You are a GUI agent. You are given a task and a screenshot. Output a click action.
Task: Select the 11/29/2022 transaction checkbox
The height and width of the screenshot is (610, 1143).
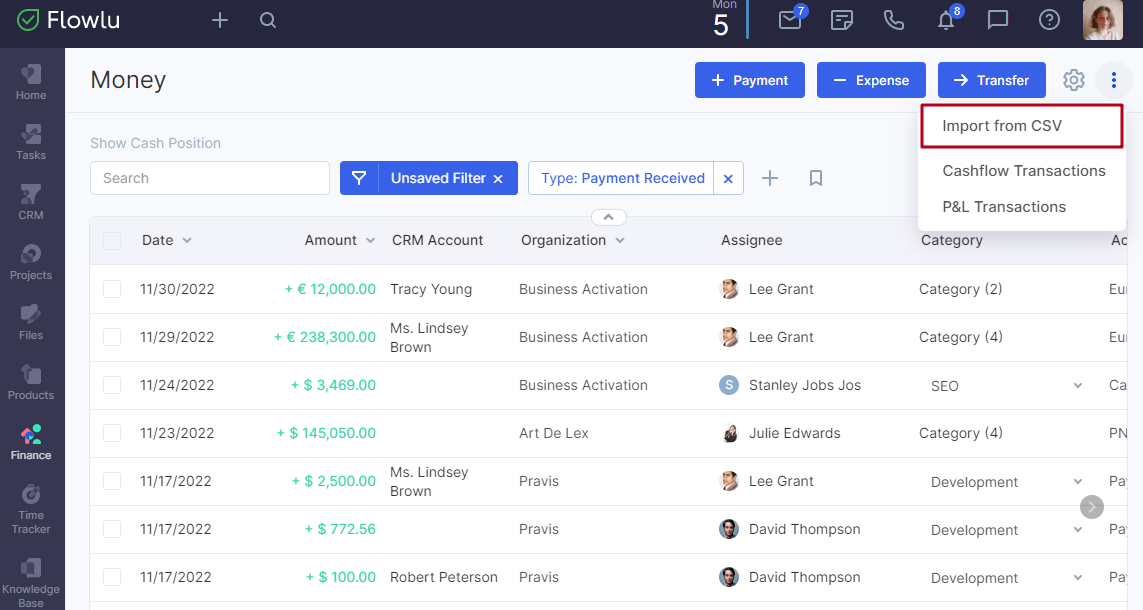point(112,337)
